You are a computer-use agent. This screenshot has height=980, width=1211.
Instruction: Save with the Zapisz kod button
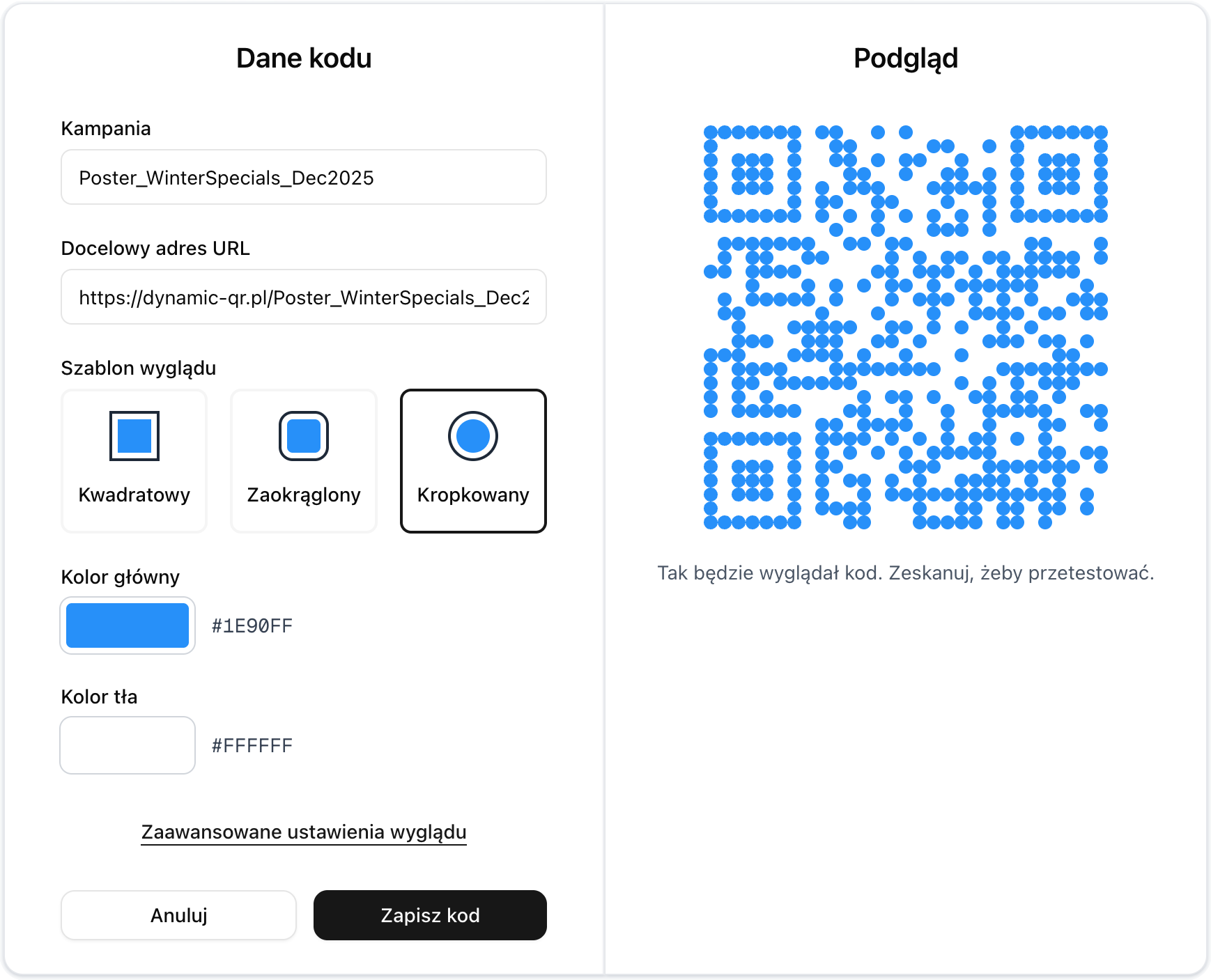[x=430, y=915]
